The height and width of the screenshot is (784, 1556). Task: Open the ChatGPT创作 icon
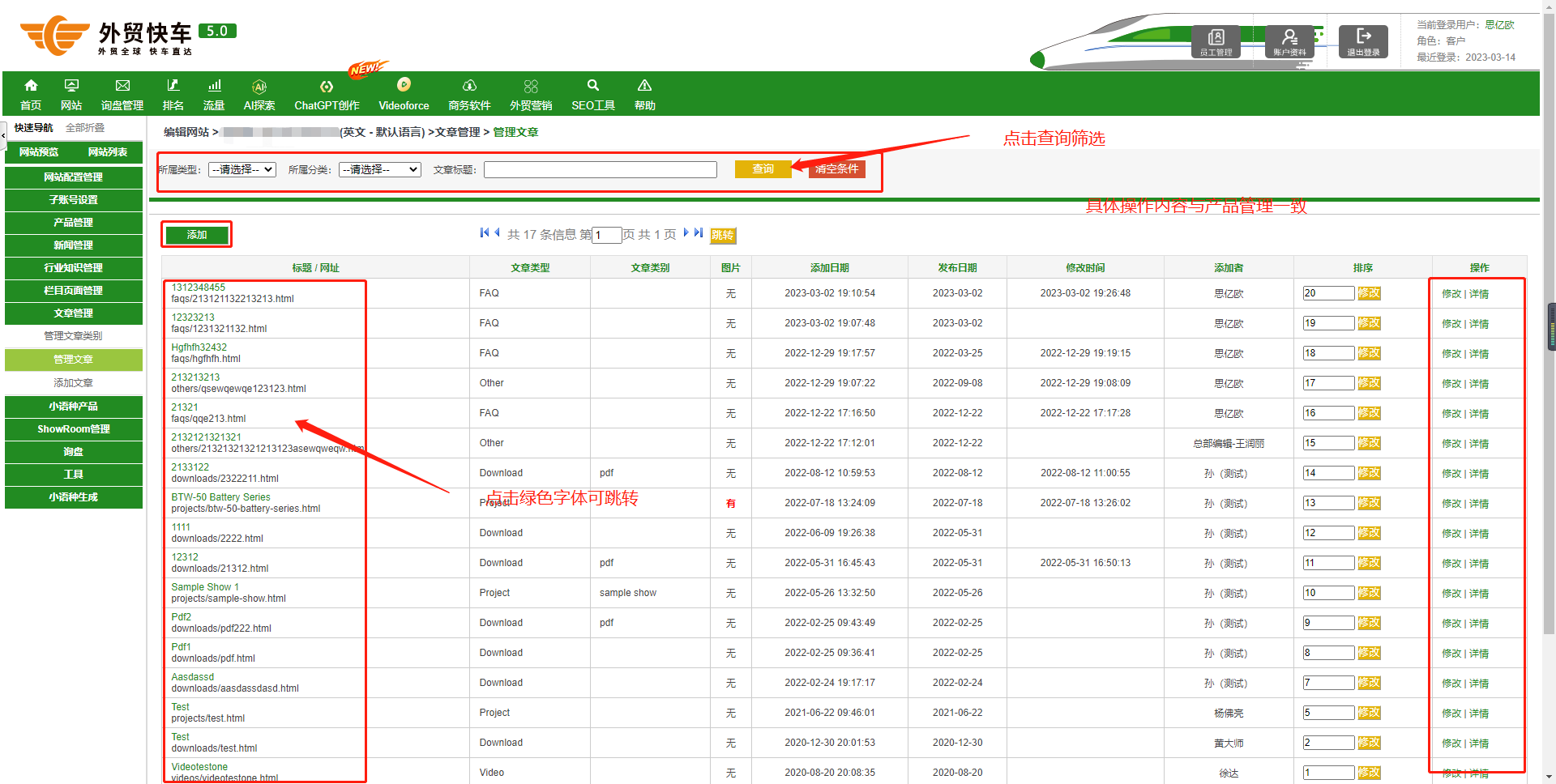327,87
